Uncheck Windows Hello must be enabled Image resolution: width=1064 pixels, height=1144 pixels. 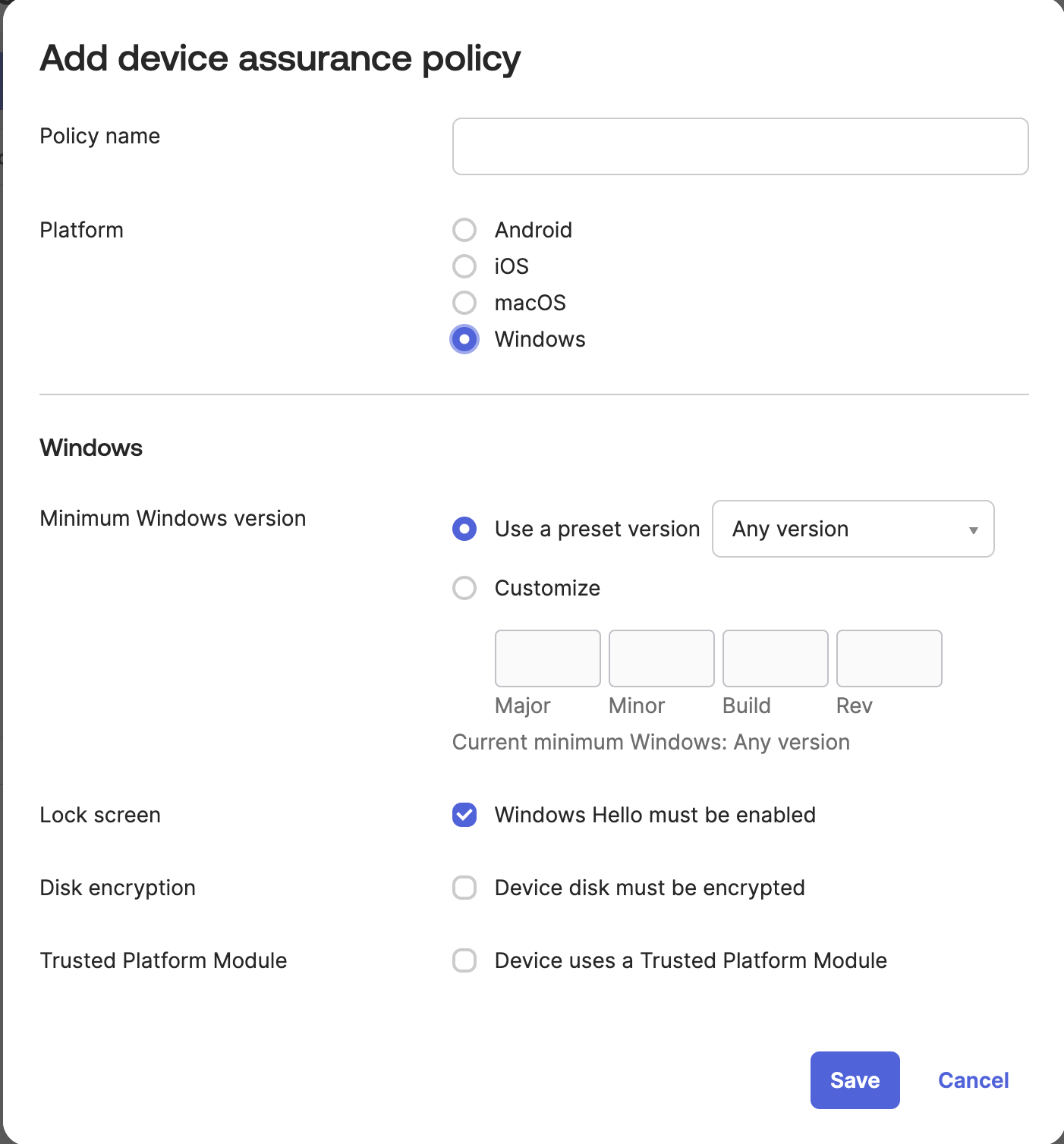click(464, 815)
